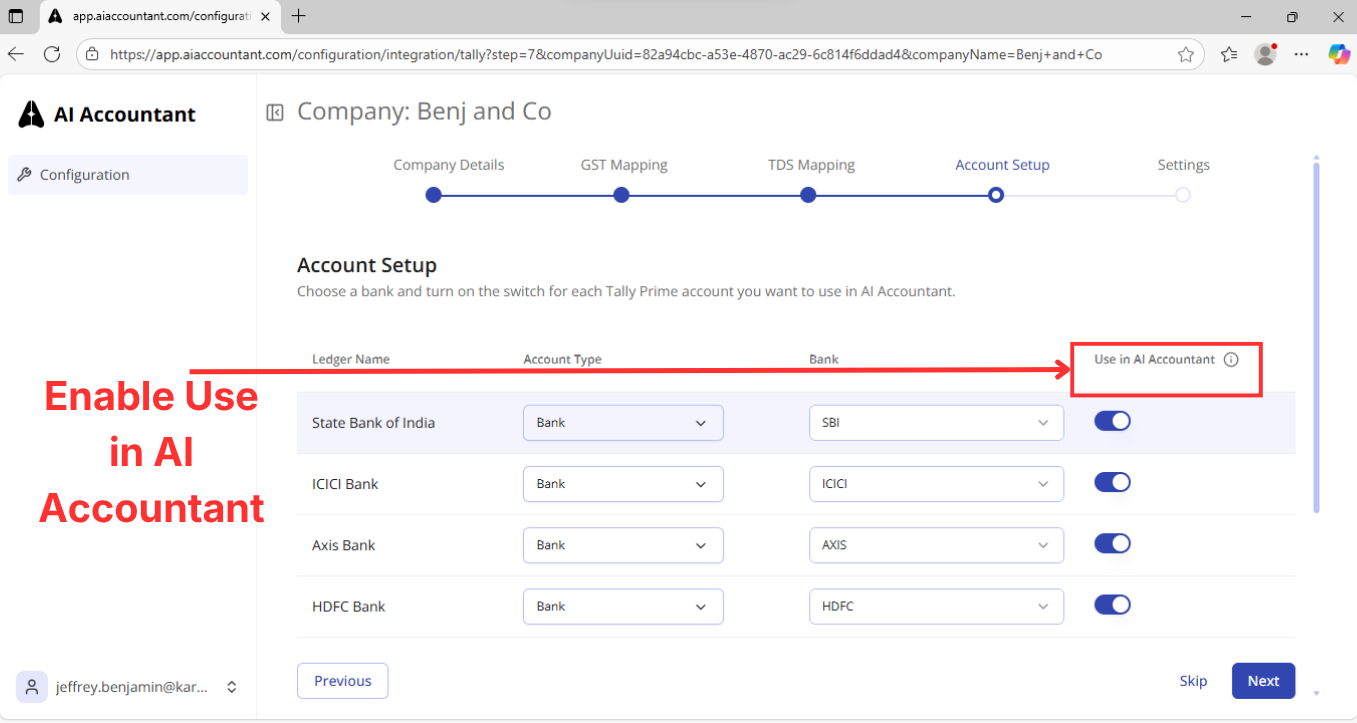Disable ICICI Bank toggle
1357x723 pixels.
pos(1112,482)
